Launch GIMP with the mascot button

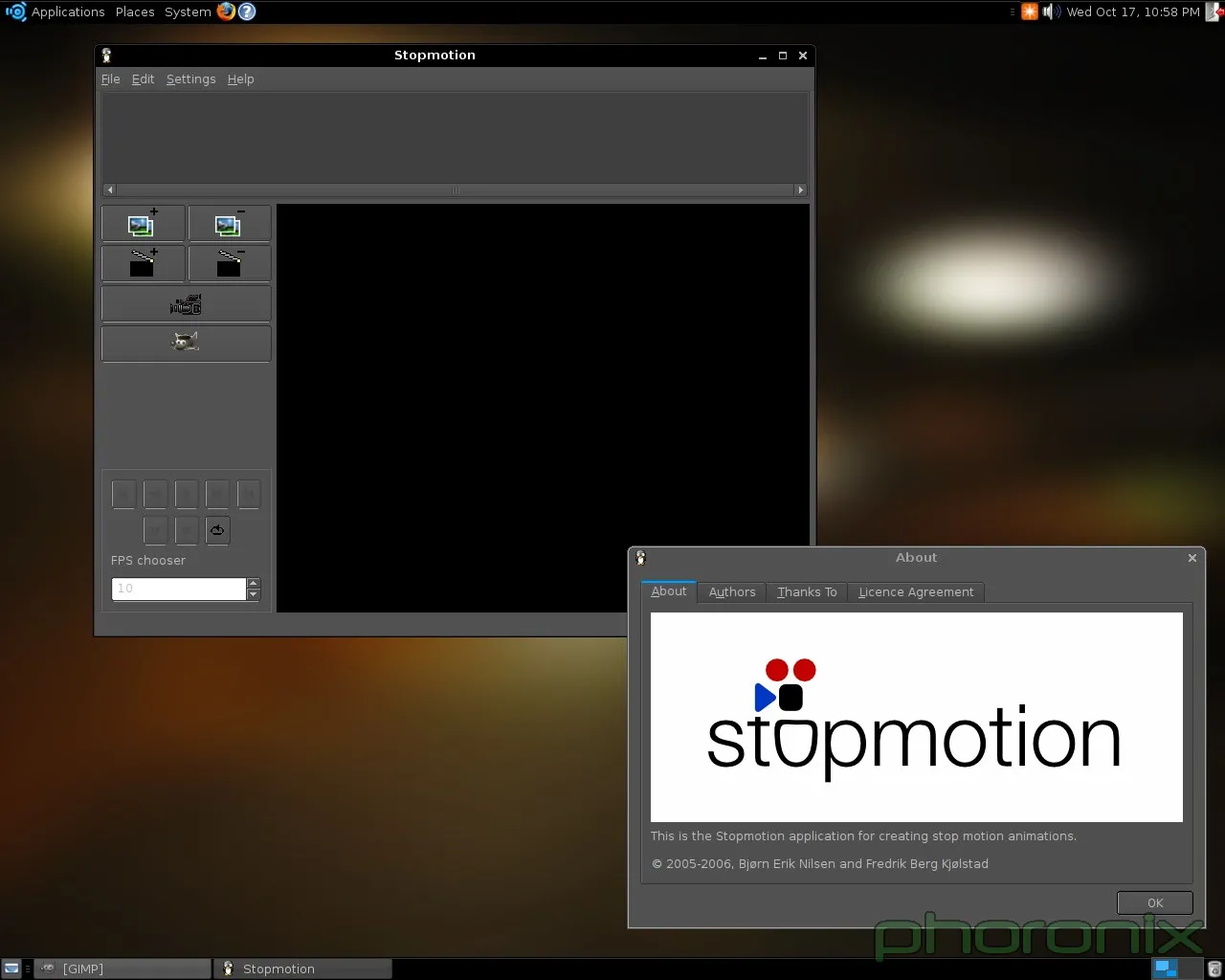click(187, 344)
